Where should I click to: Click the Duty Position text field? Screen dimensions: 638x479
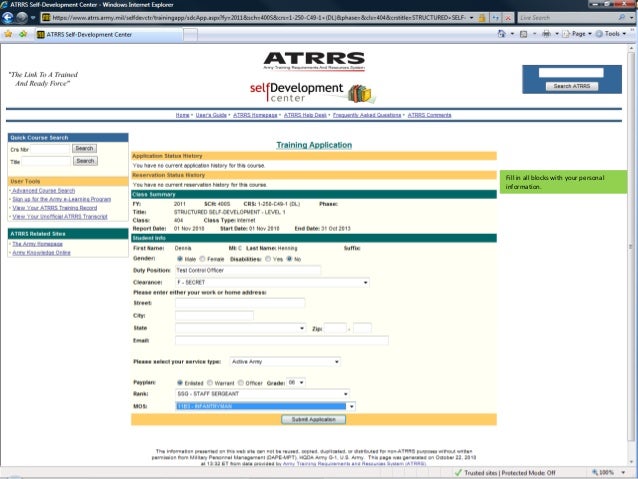248,270
